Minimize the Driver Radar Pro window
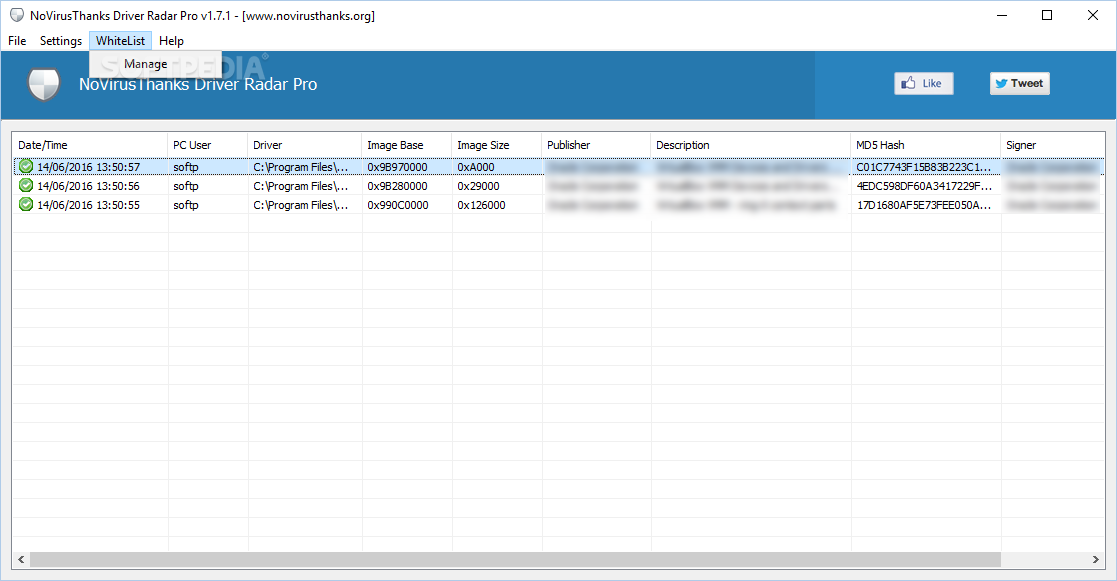This screenshot has height=581, width=1117. (1002, 15)
